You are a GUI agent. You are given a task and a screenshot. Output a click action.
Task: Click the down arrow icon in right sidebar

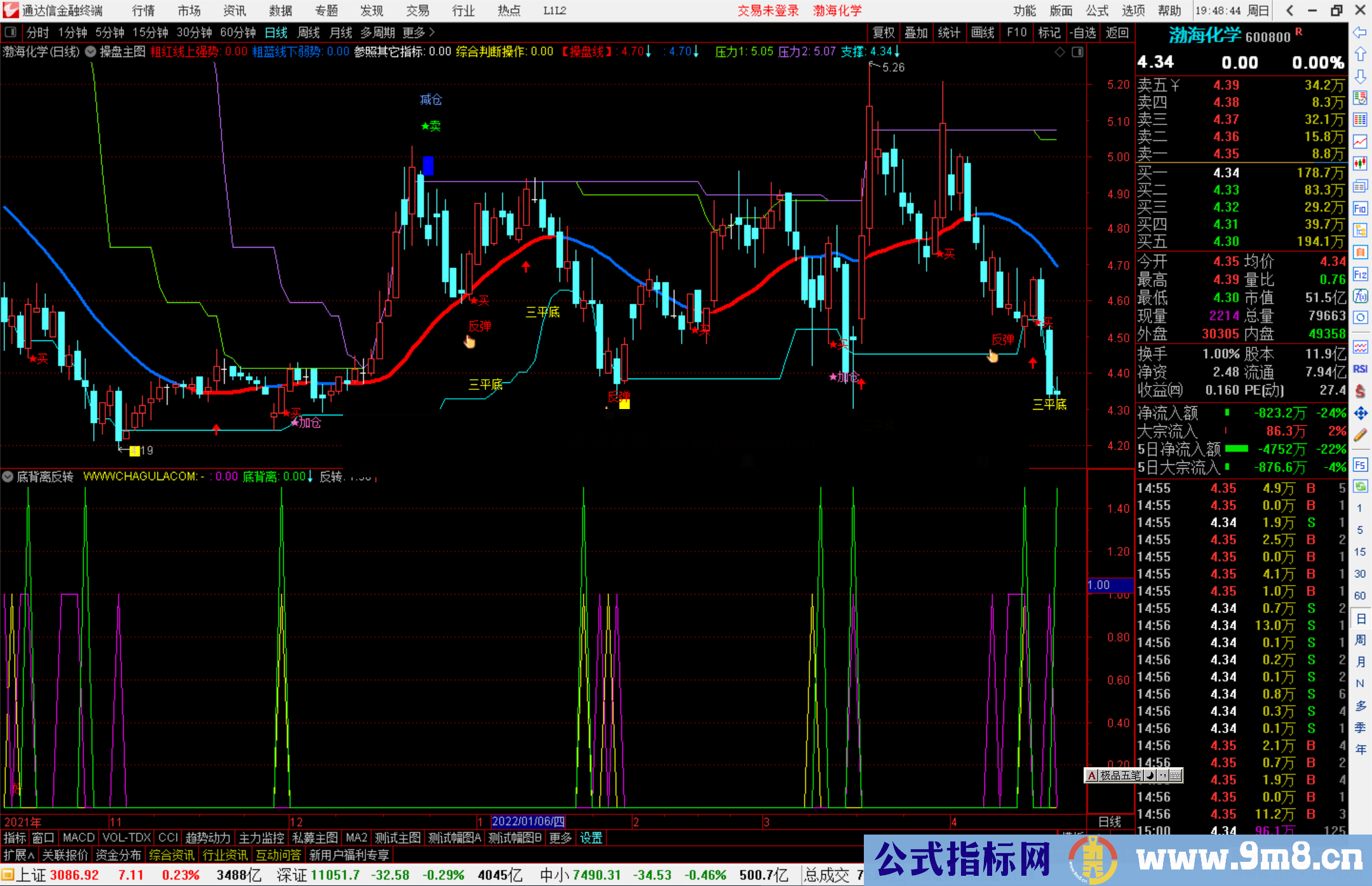click(x=1360, y=76)
